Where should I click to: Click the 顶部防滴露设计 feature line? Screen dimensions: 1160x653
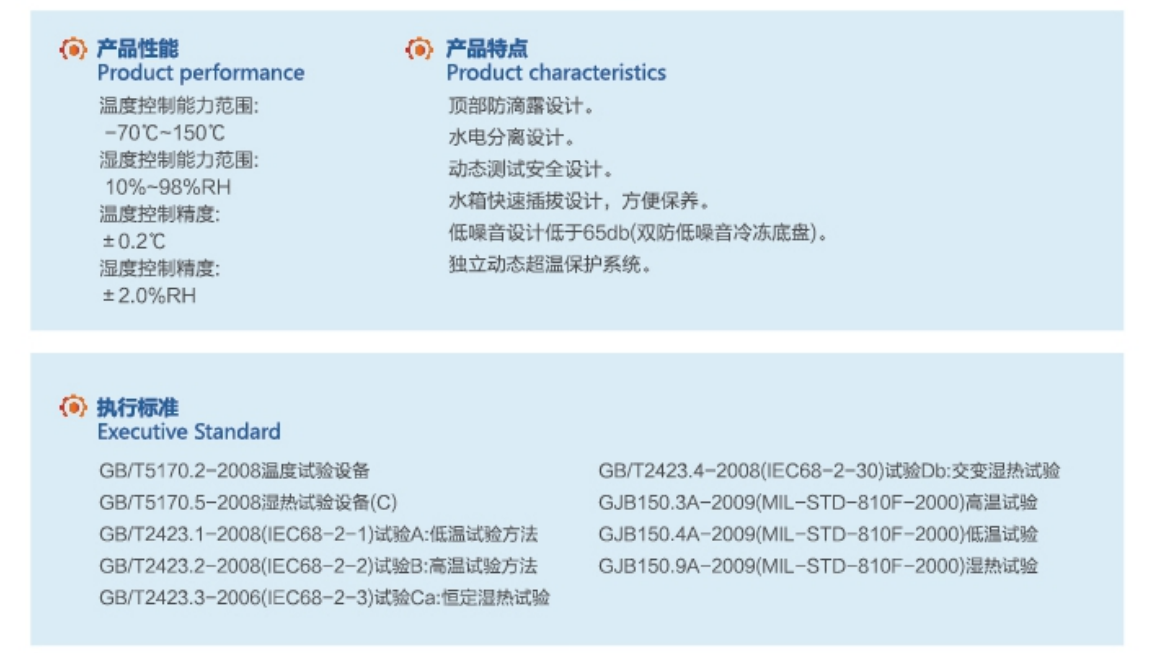point(521,106)
